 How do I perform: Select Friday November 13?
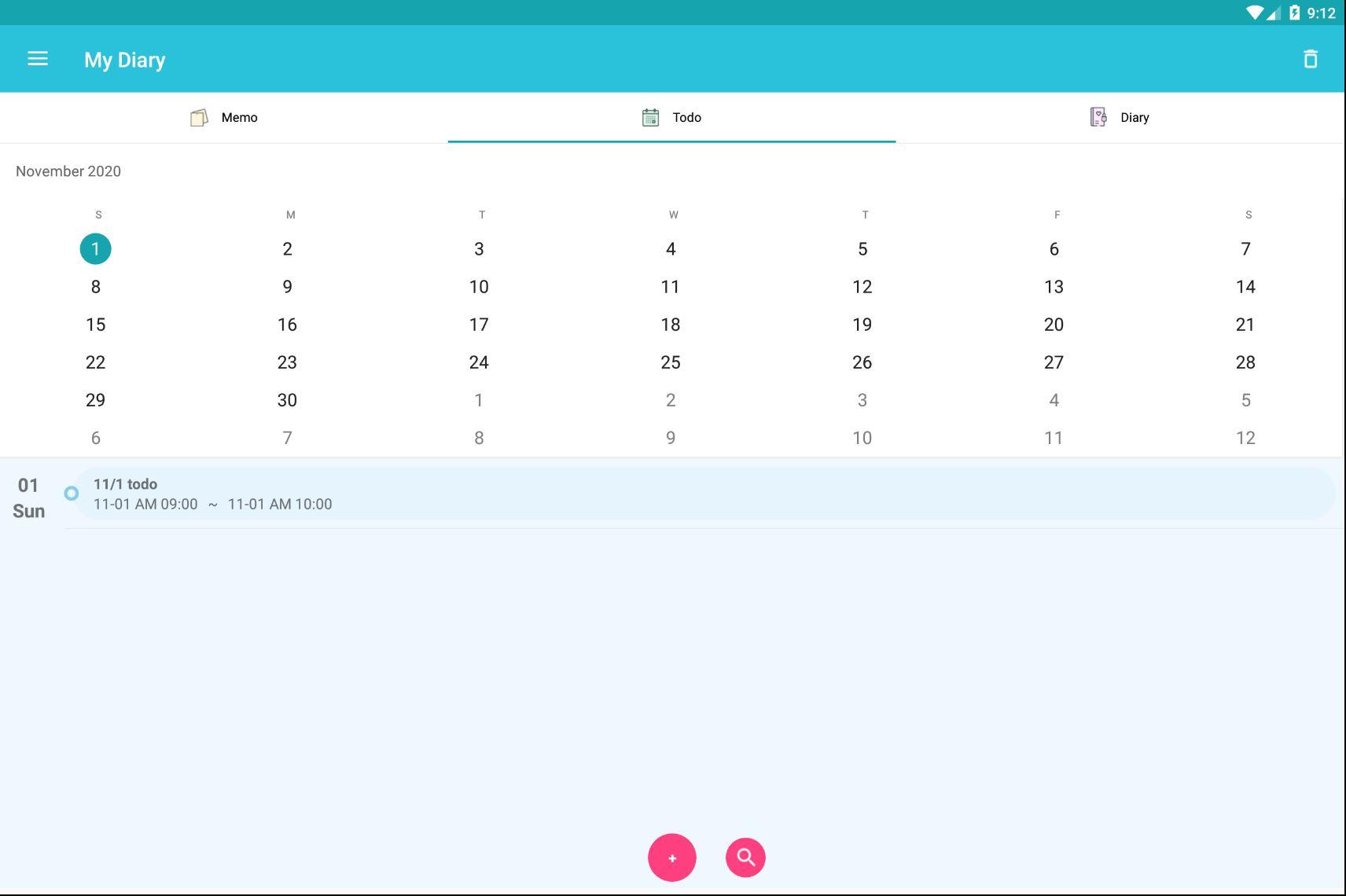pos(1054,287)
